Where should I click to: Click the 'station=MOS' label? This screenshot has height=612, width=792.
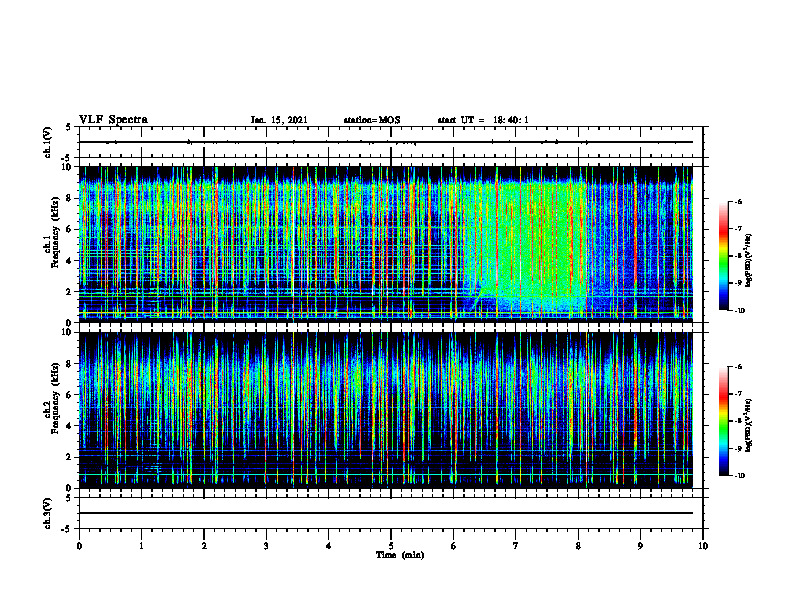click(x=372, y=120)
